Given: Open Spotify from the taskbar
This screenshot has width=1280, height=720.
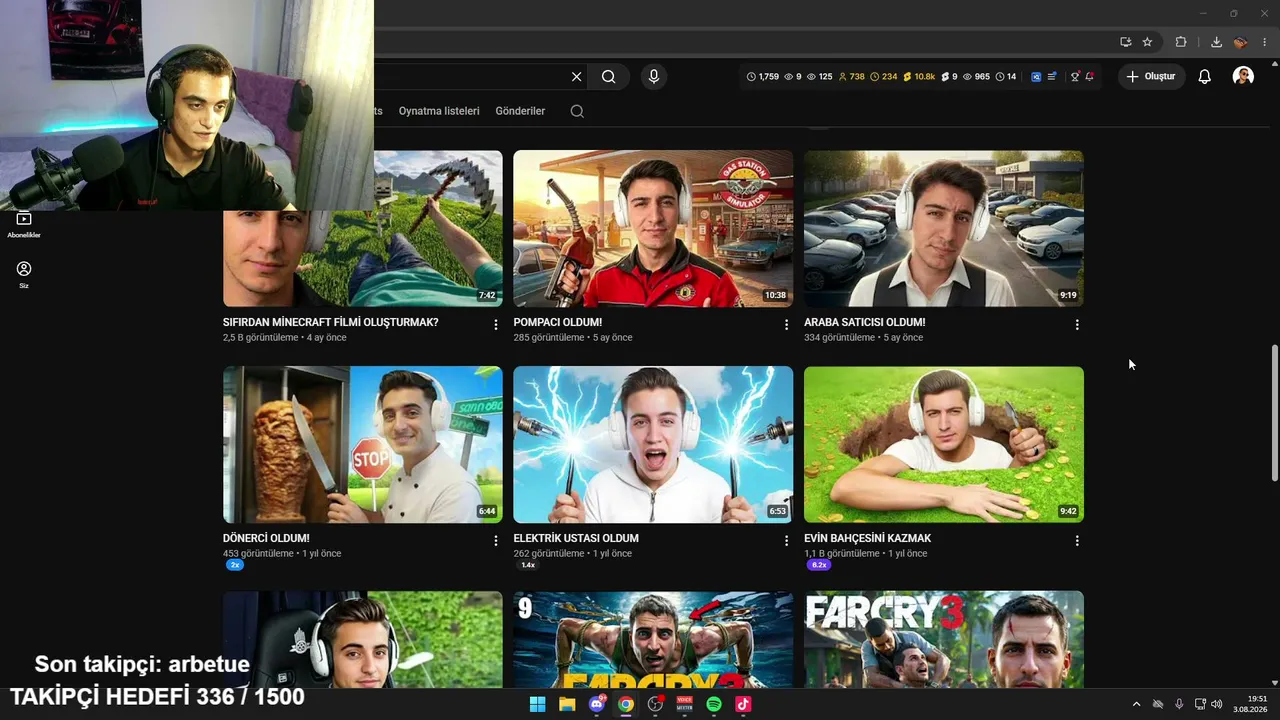Looking at the screenshot, I should [714, 704].
